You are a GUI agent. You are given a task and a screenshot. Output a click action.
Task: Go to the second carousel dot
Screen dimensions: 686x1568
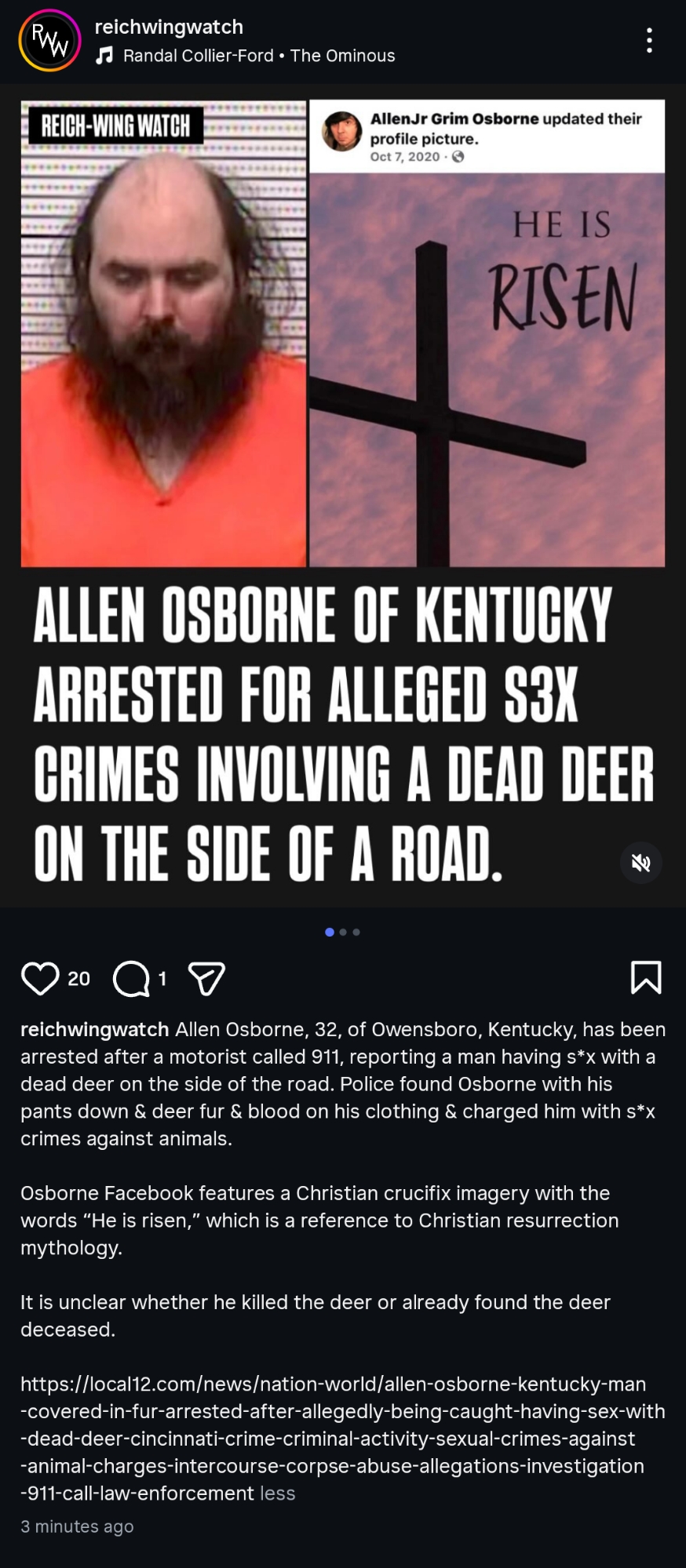coord(343,932)
